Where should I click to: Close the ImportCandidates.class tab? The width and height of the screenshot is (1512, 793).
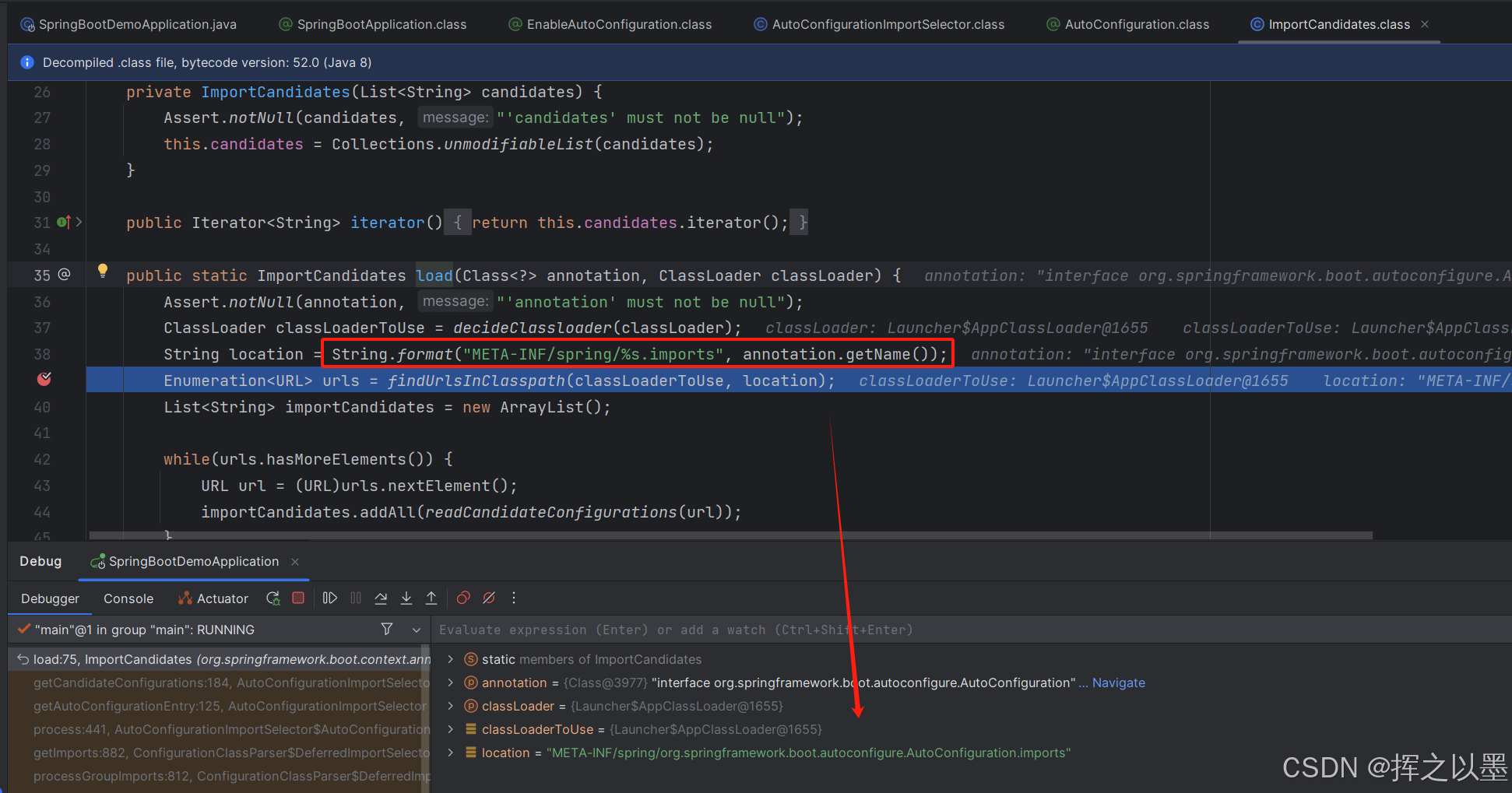(x=1425, y=24)
